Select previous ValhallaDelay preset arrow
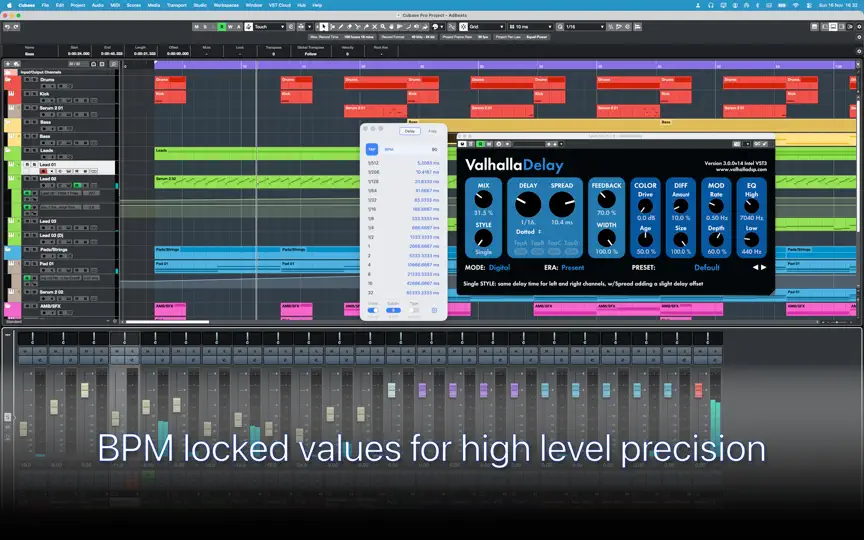The width and height of the screenshot is (864, 540). coord(755,267)
